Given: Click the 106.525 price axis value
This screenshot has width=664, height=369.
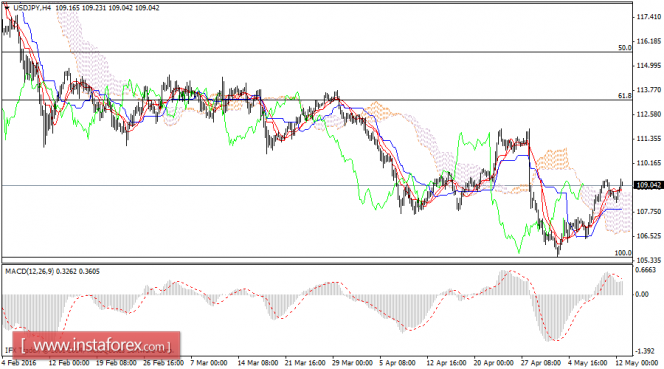Looking at the screenshot, I should point(648,236).
